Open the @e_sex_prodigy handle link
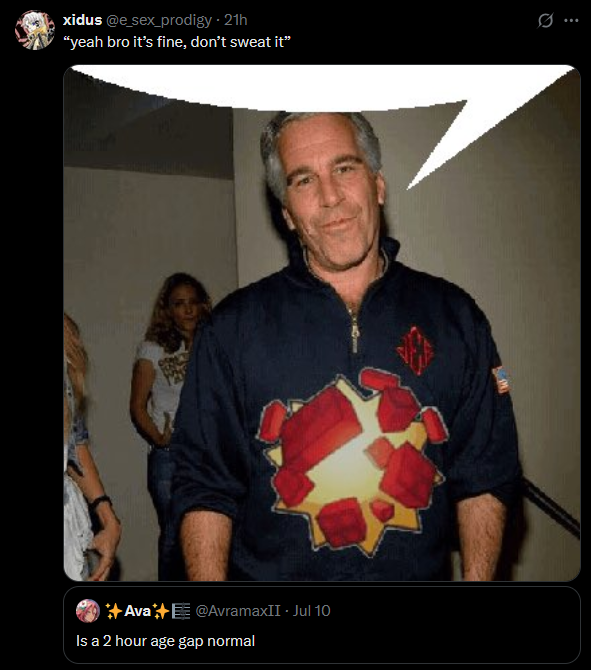Viewport: 591px width, 670px height. coord(159,20)
